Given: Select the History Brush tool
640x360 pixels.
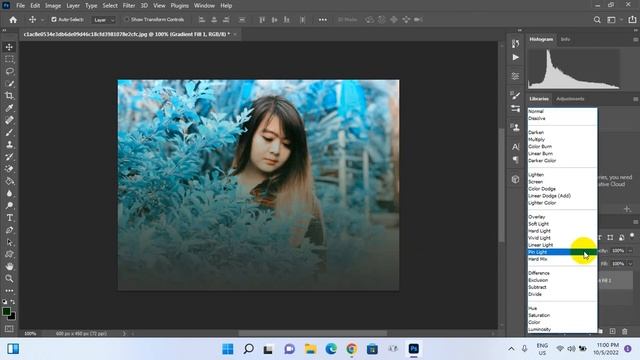Looking at the screenshot, I should (x=9, y=157).
